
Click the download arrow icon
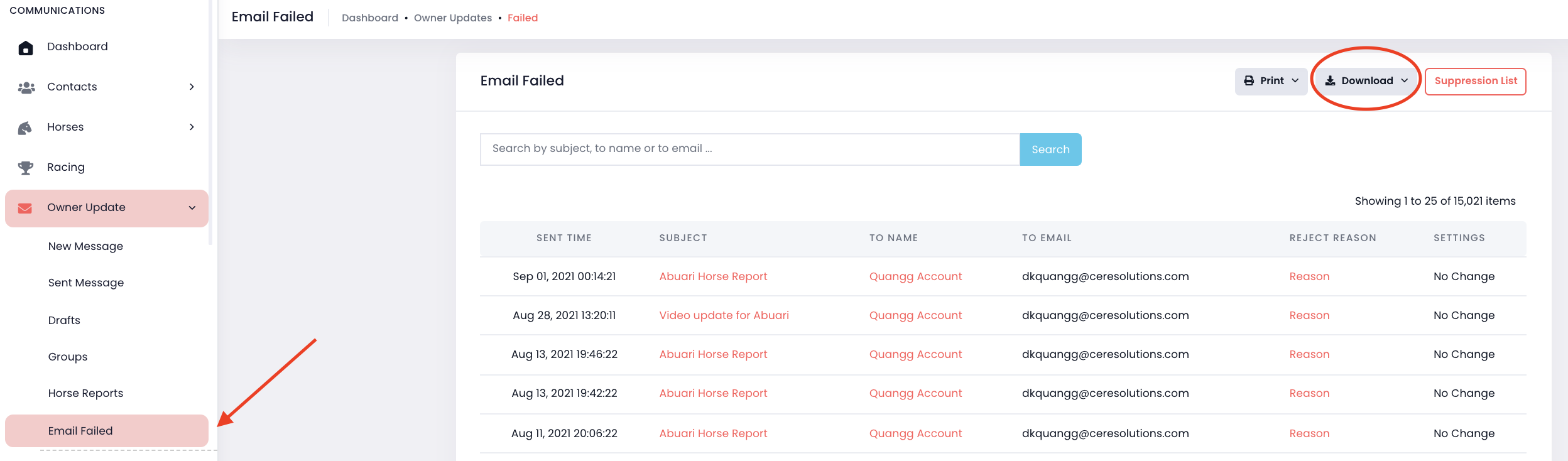pos(1330,81)
